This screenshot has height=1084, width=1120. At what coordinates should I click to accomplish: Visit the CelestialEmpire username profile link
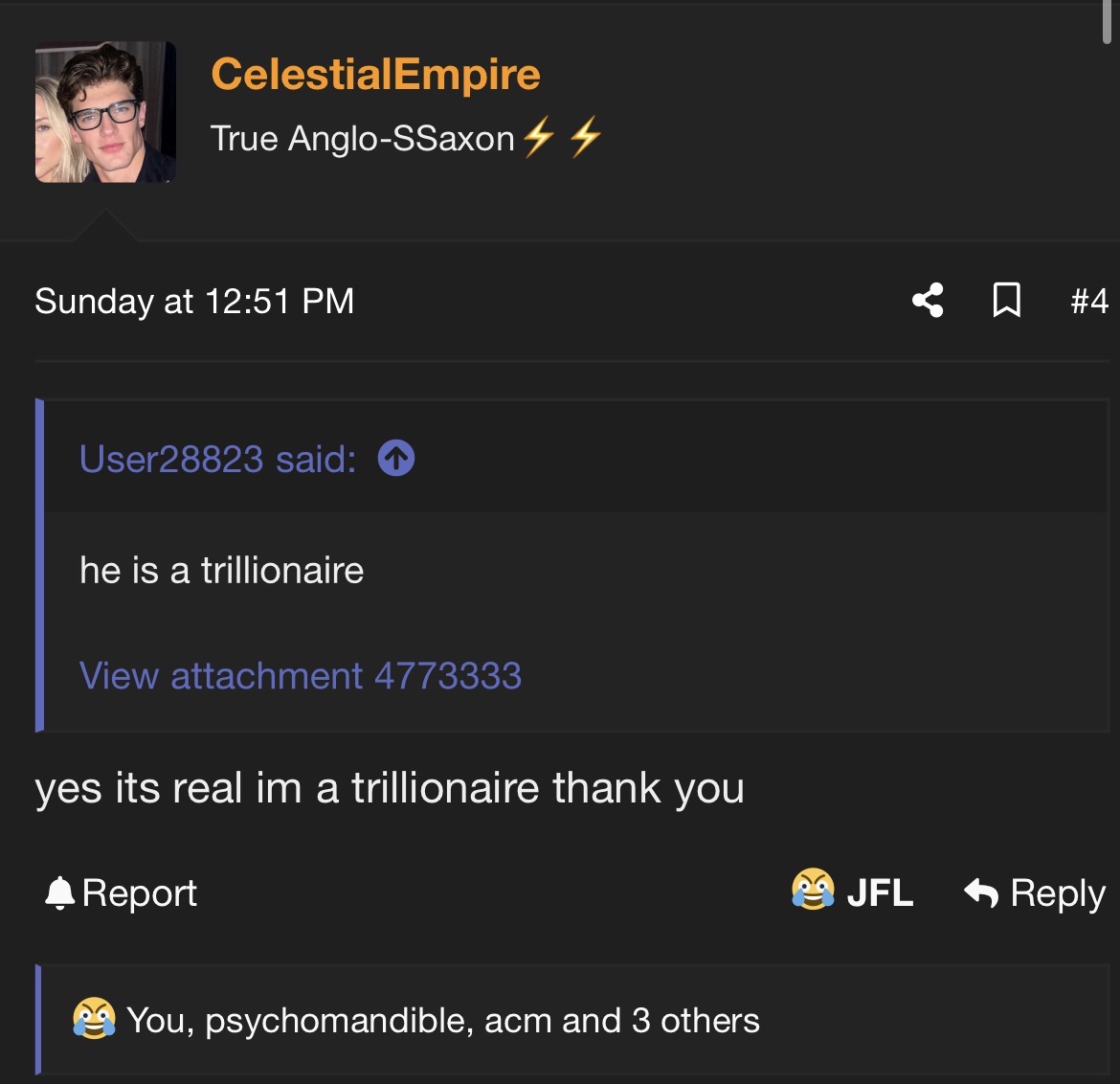click(375, 74)
